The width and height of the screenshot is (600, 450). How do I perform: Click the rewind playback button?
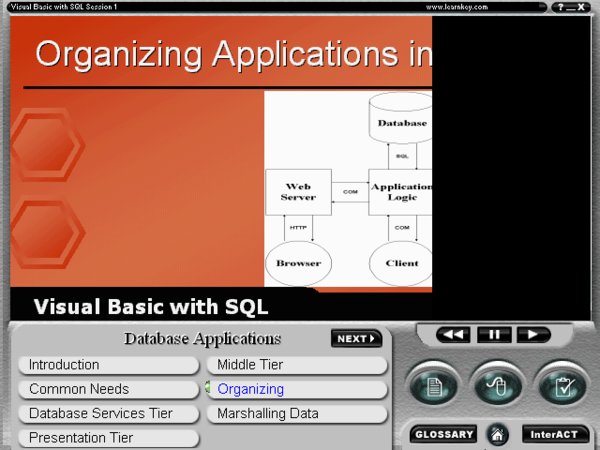[x=453, y=335]
